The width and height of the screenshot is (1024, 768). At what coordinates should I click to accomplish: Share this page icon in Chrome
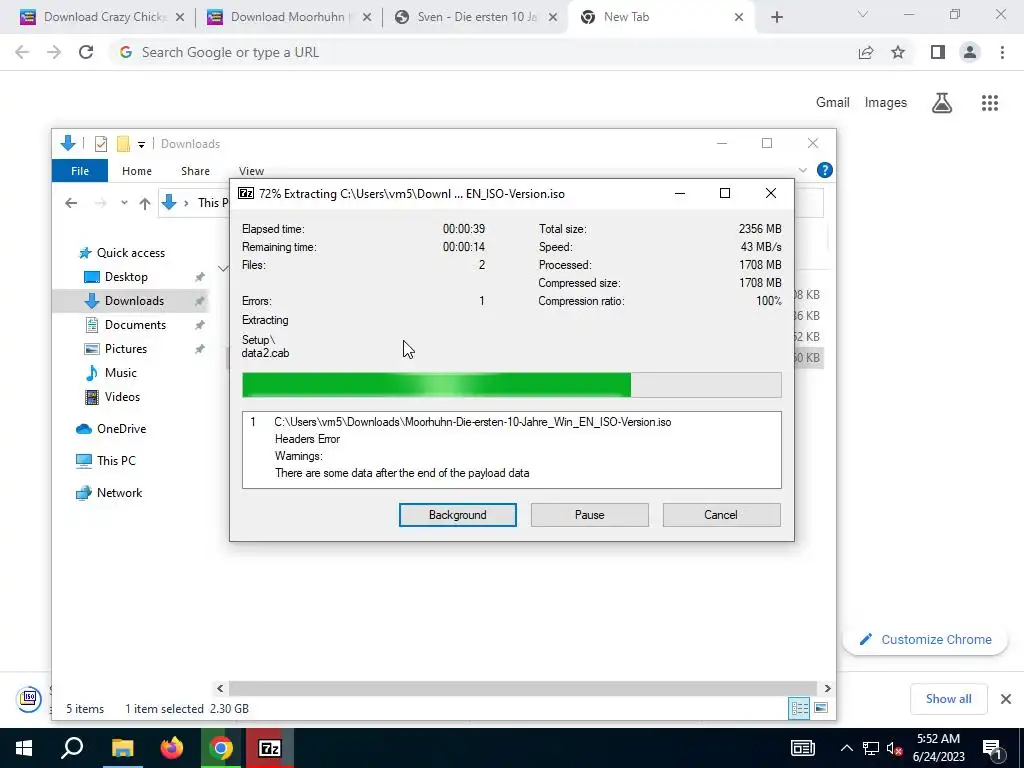click(x=866, y=52)
